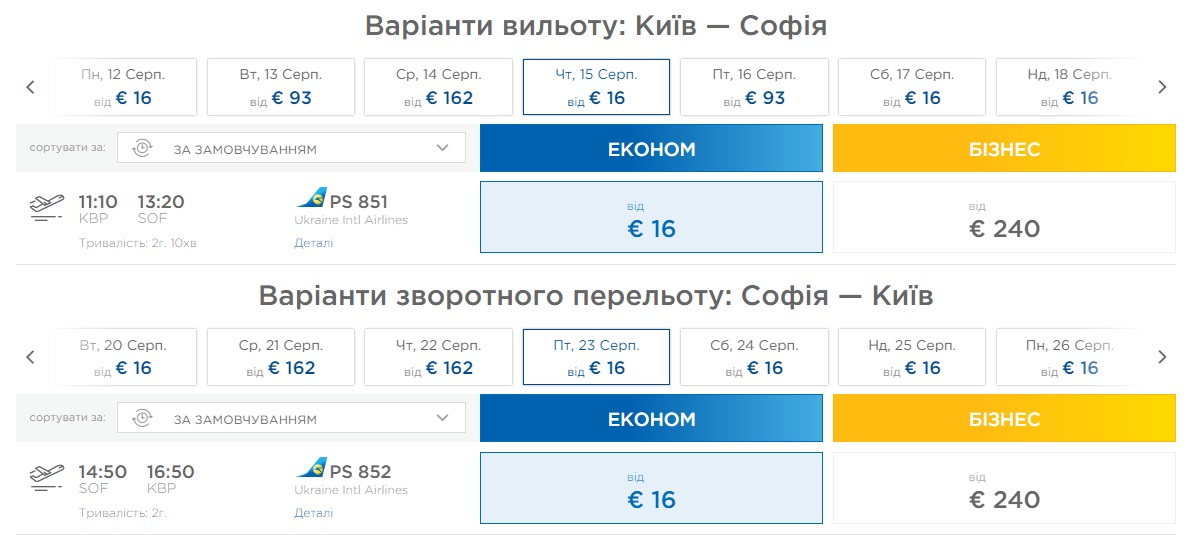1191x537 pixels.
Task: Choose €16 economy fare for PS 852
Action: 651,487
